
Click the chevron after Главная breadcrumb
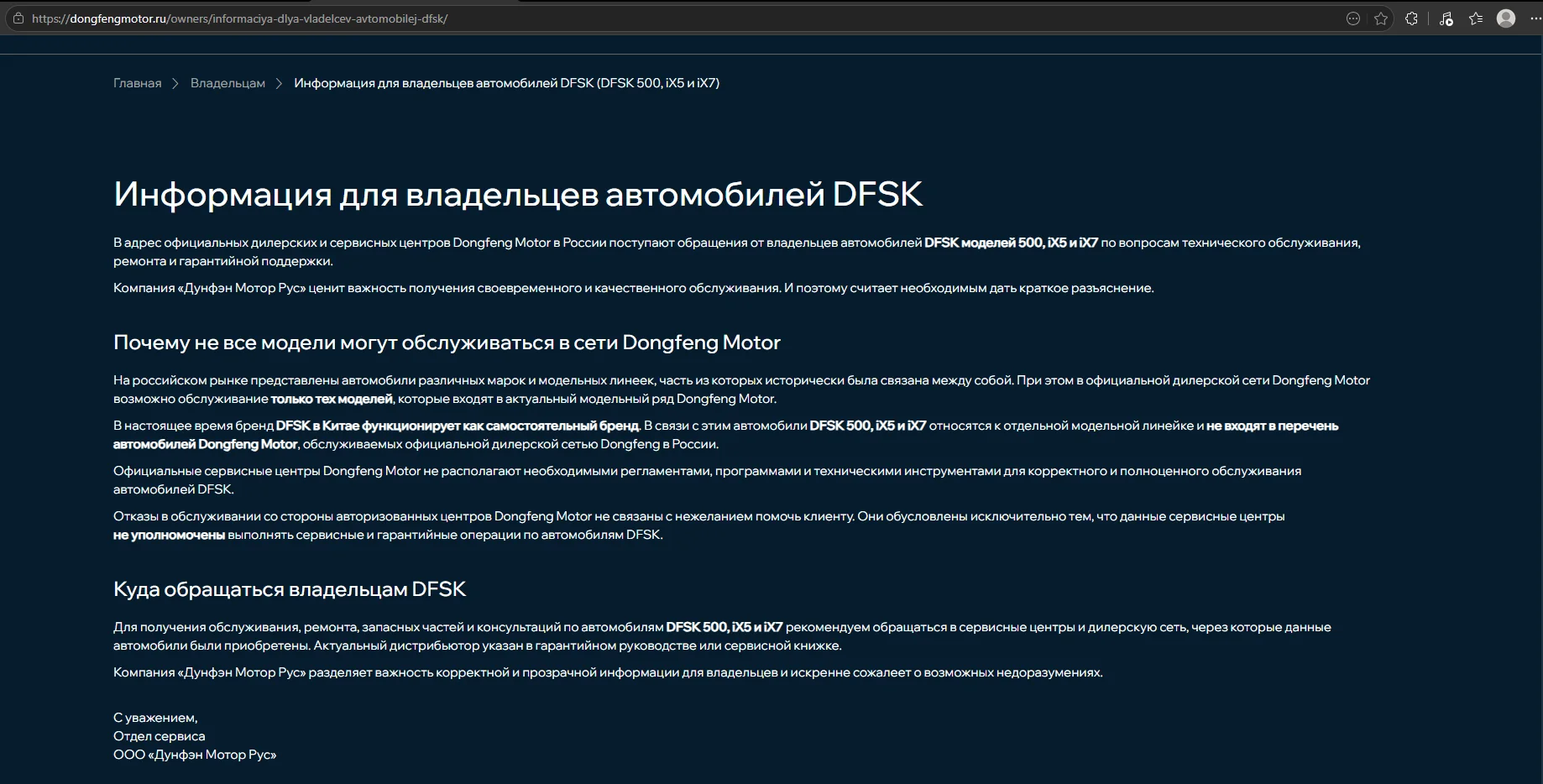[175, 83]
